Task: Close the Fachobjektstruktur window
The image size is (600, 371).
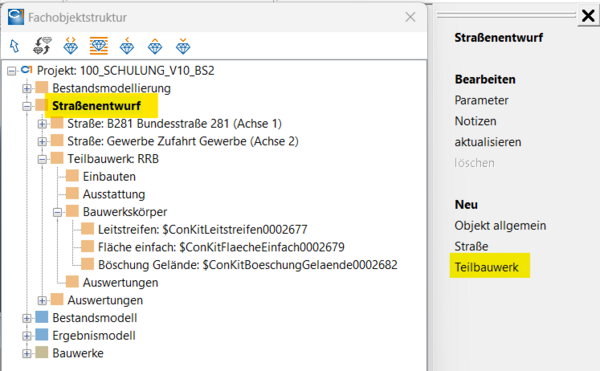Action: click(410, 17)
